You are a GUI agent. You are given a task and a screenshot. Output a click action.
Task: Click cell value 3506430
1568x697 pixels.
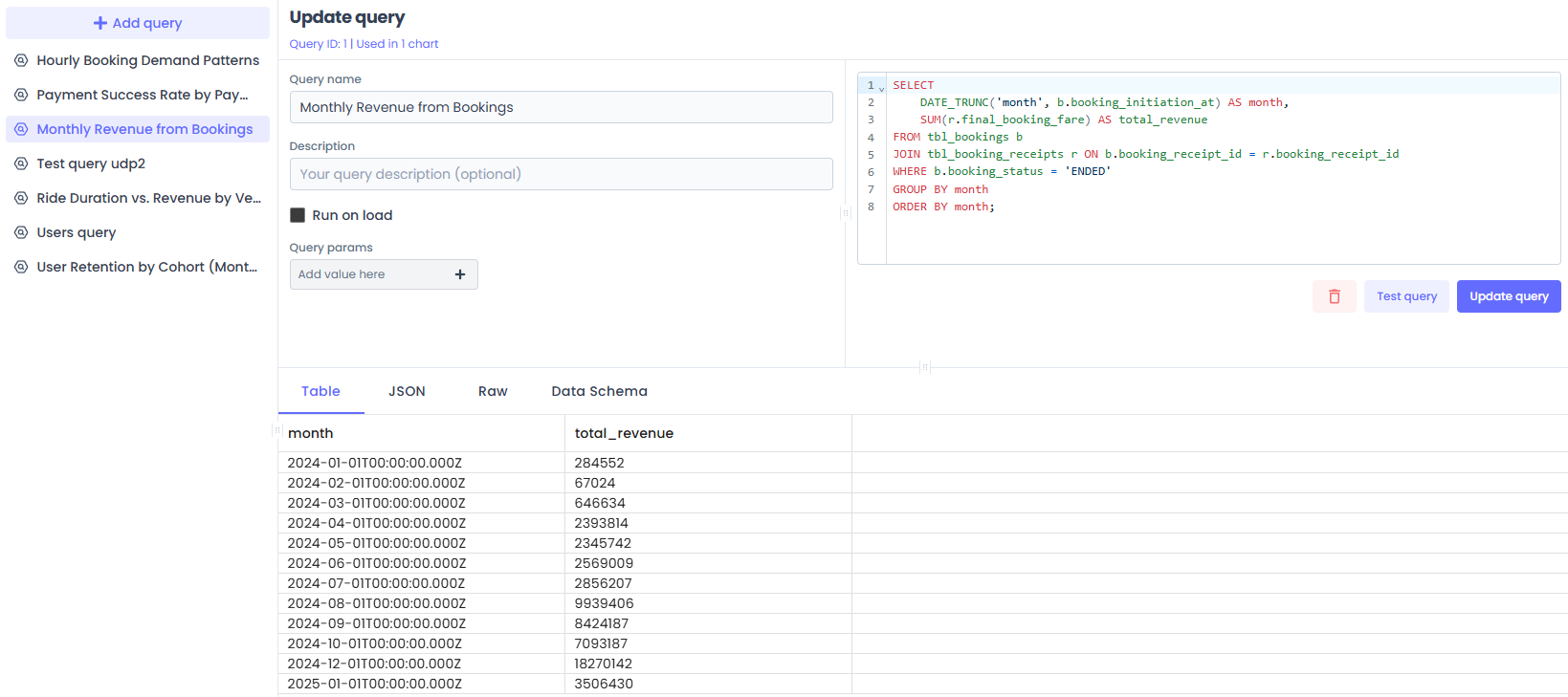[708, 684]
